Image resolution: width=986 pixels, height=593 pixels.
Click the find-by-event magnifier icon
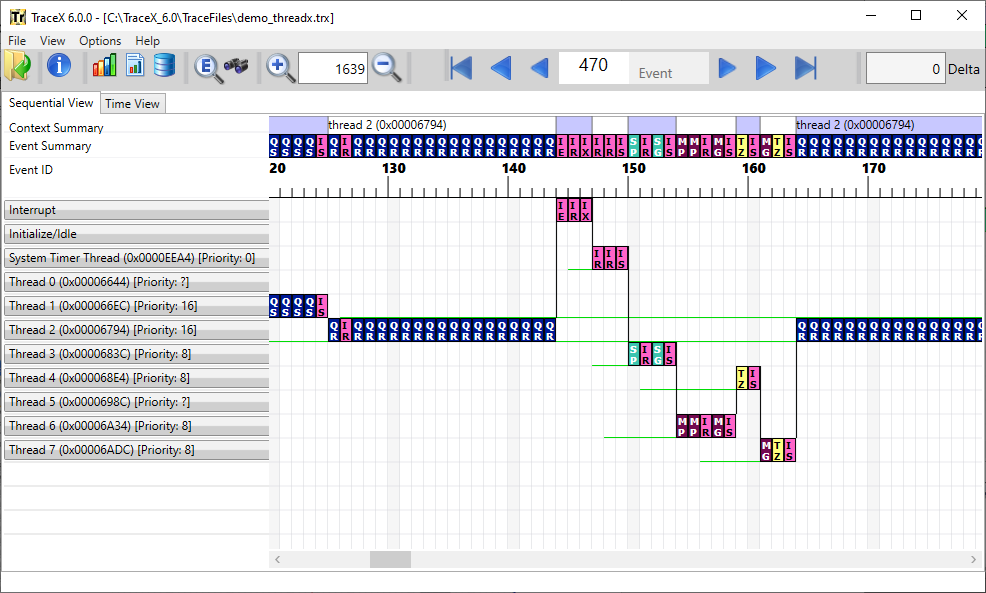207,67
